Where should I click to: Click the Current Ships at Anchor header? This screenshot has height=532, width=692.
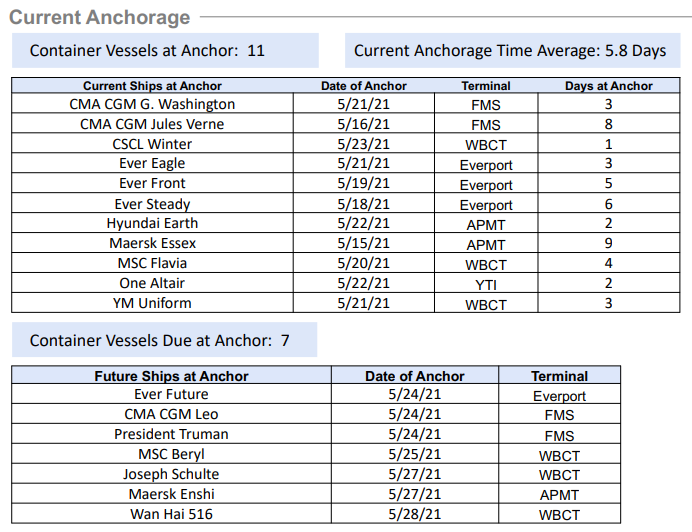tap(152, 86)
